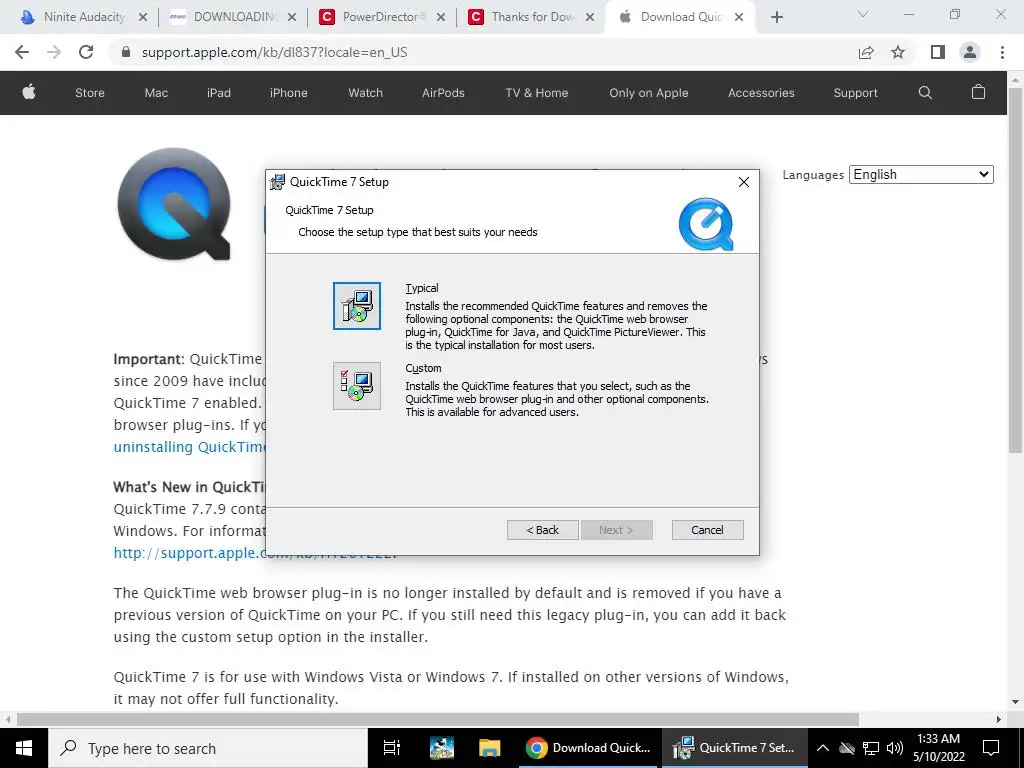Open Chrome profile menu

pyautogui.click(x=970, y=52)
